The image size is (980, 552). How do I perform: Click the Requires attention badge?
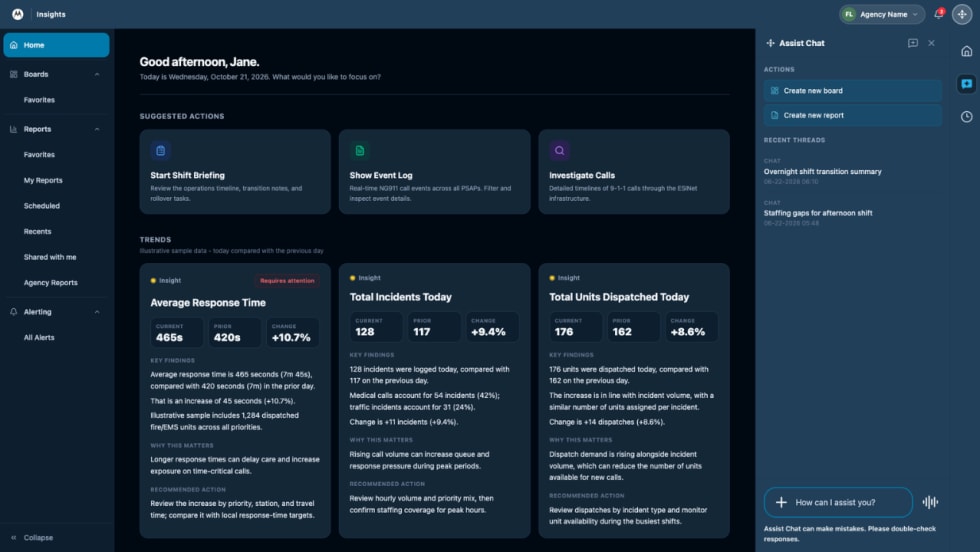point(287,281)
